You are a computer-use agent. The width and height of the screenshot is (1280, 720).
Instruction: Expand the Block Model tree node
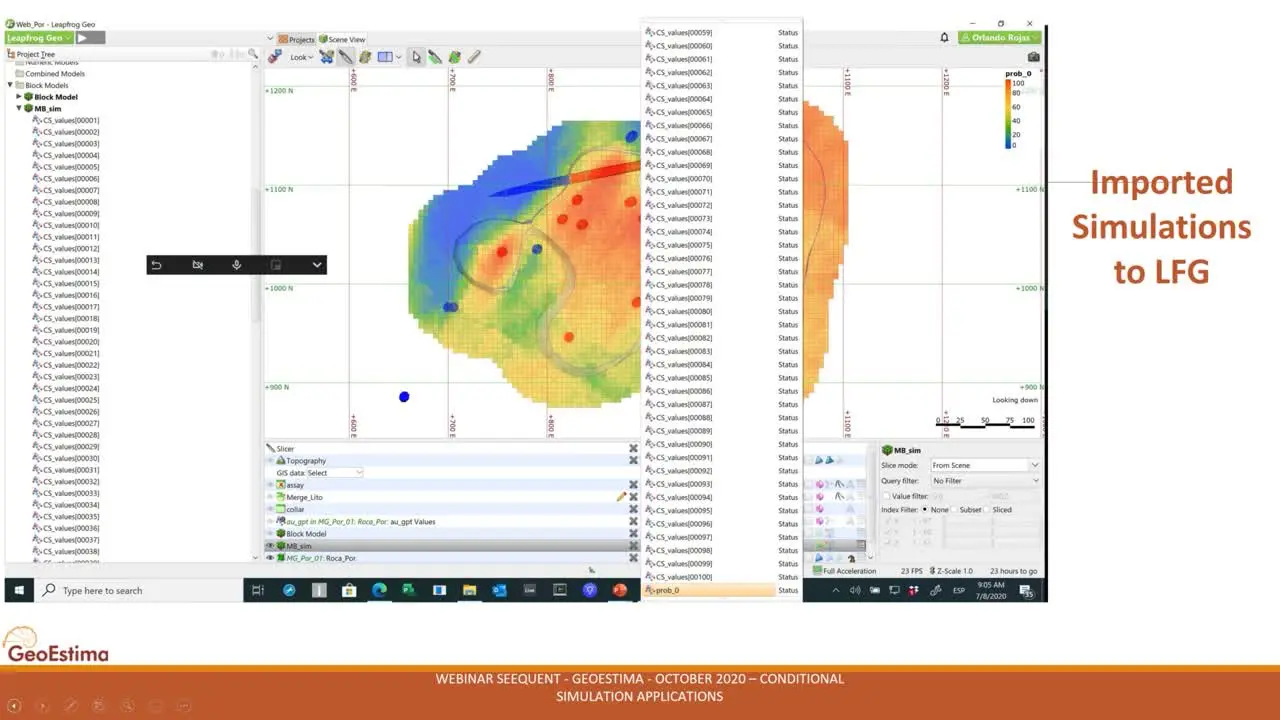(x=18, y=97)
